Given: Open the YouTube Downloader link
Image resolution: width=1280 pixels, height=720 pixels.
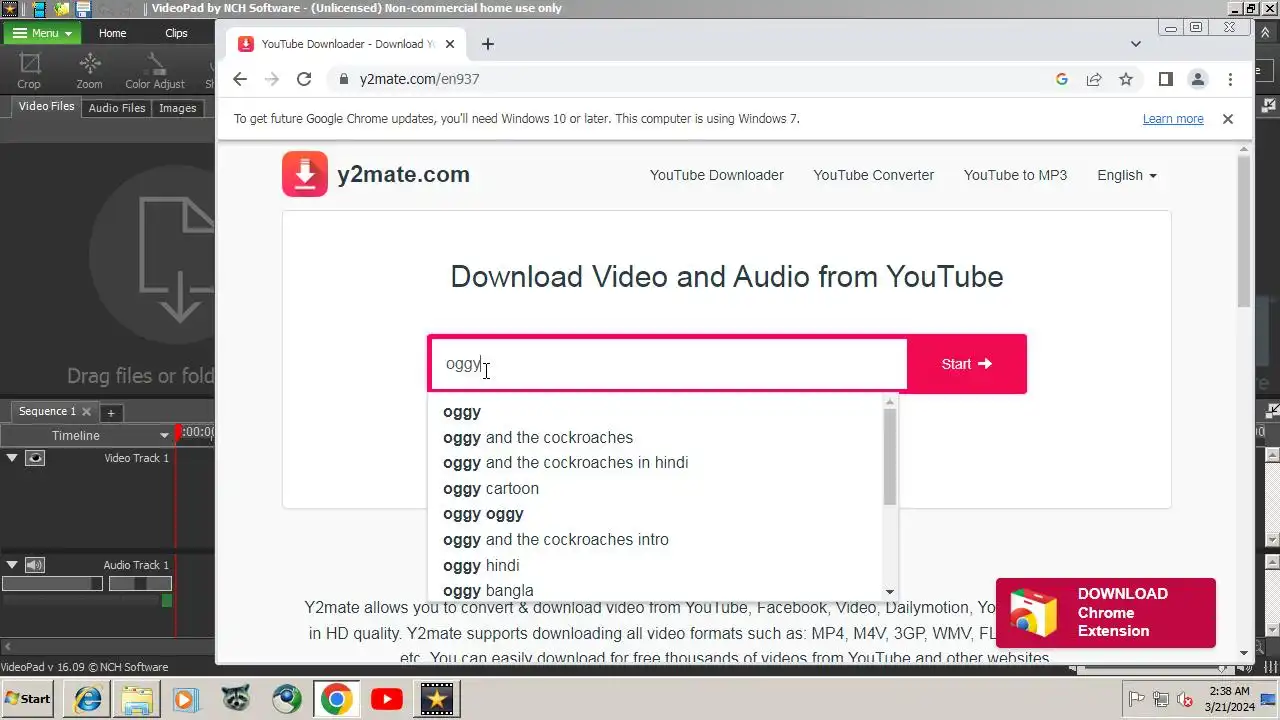Looking at the screenshot, I should [717, 175].
